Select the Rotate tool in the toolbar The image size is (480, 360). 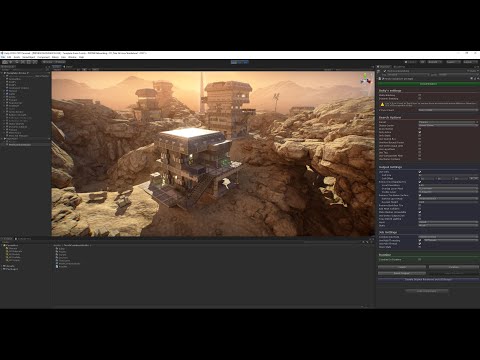tap(17, 62)
